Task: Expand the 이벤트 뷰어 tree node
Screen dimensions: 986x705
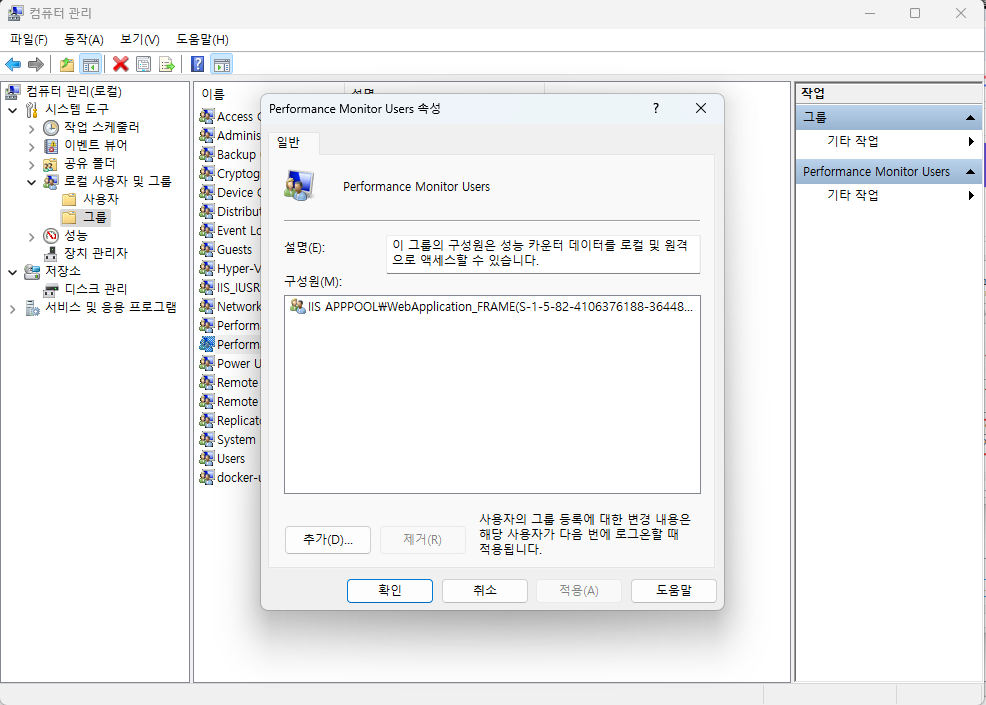Action: [31, 145]
